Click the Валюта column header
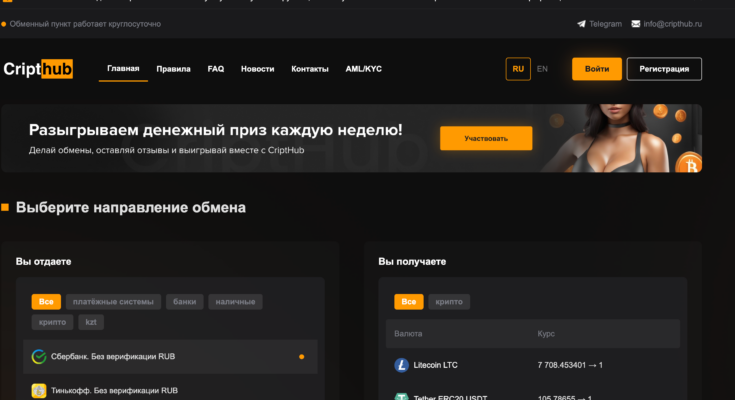The width and height of the screenshot is (735, 400). click(408, 334)
